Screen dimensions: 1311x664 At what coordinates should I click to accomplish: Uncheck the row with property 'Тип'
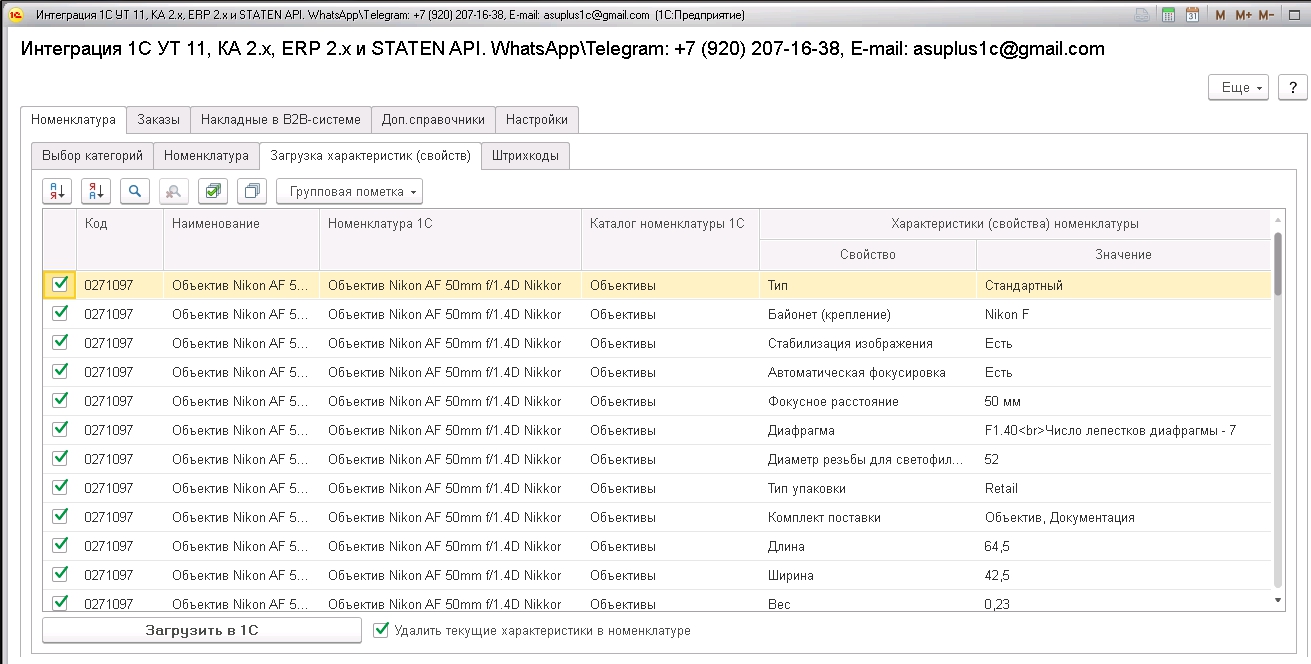click(x=60, y=285)
